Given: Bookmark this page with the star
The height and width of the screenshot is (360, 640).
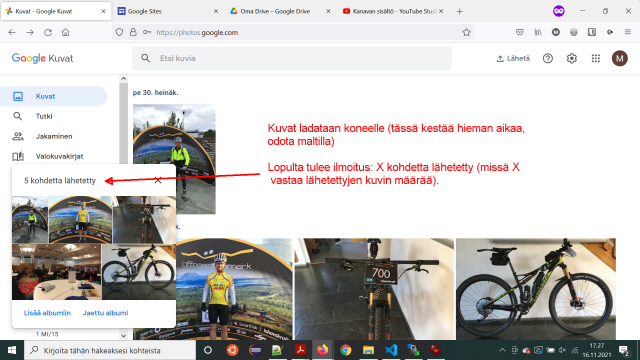Looking at the screenshot, I should [x=466, y=32].
